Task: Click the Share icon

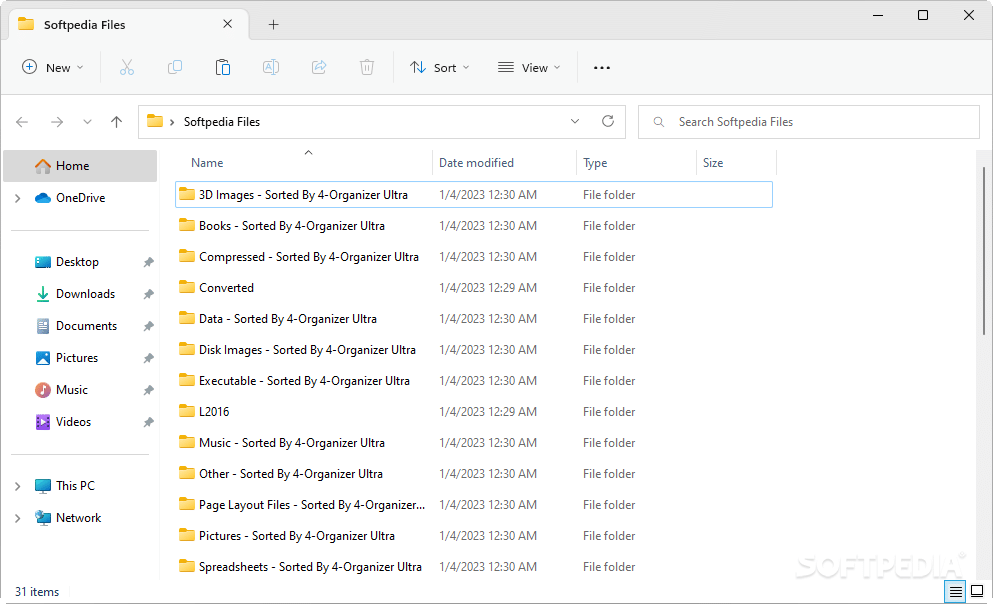Action: [319, 68]
